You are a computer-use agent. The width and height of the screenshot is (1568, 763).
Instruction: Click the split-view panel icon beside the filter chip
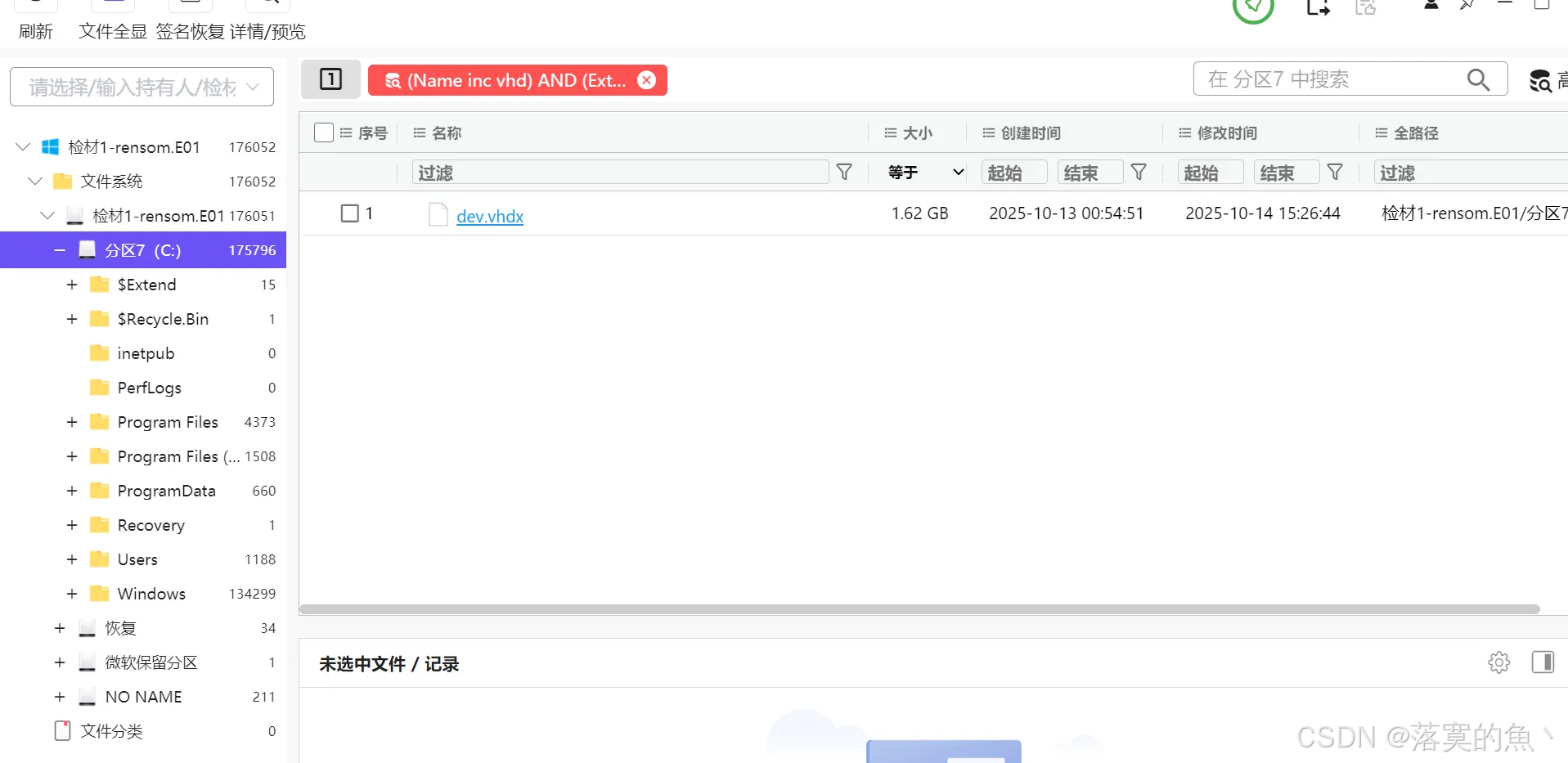click(x=330, y=79)
